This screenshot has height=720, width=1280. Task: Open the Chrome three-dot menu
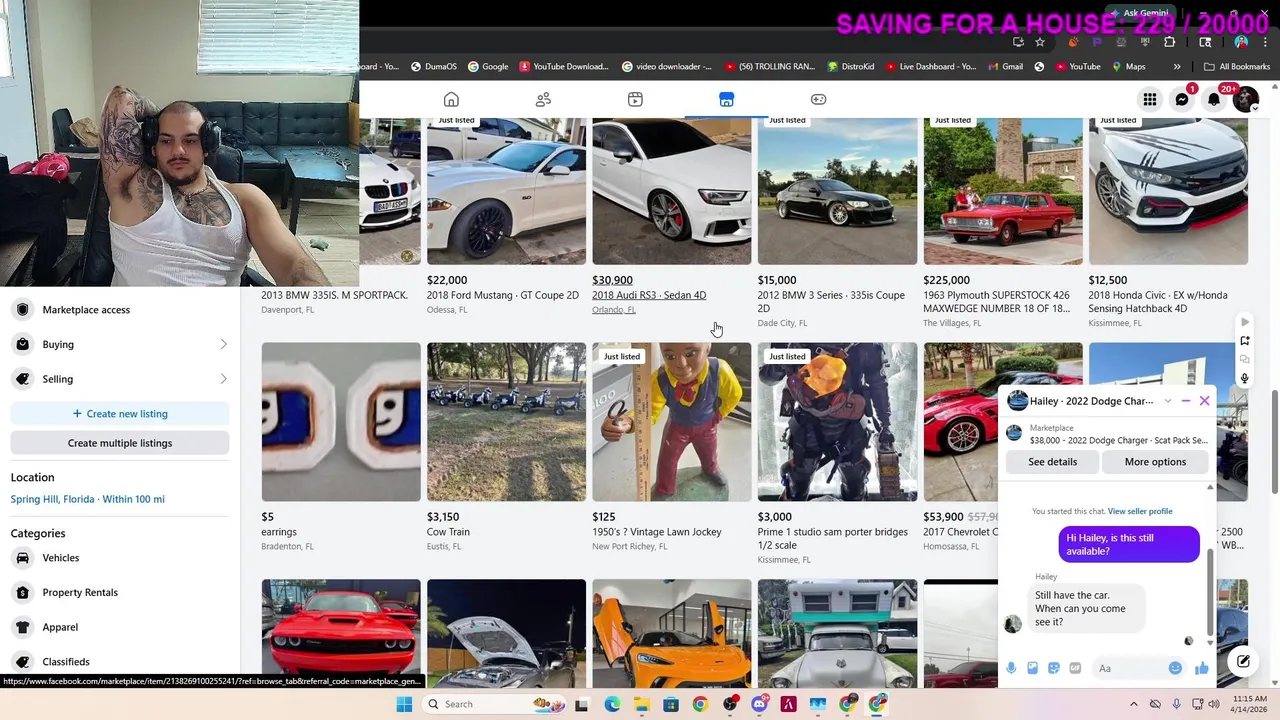click(1265, 42)
